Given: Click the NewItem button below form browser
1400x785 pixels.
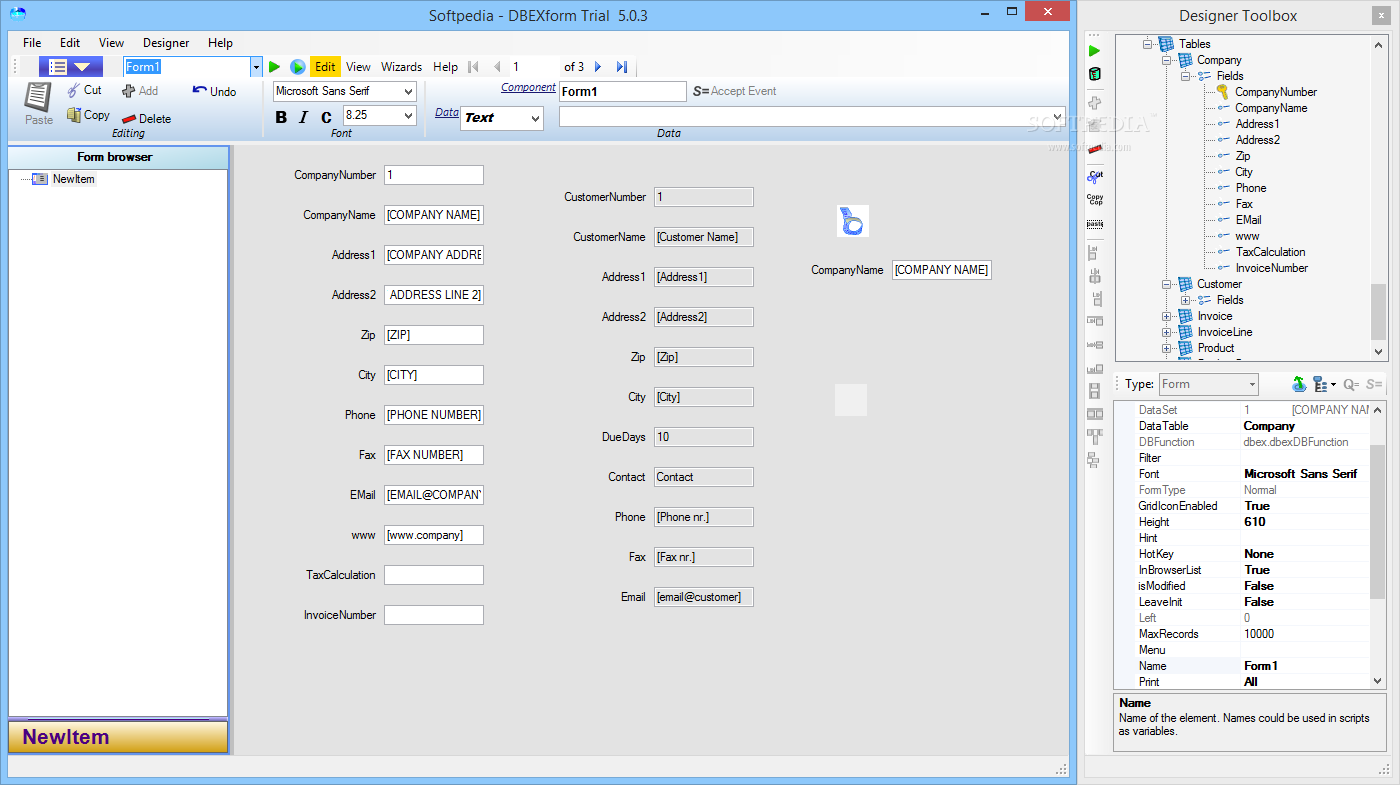Looking at the screenshot, I should tap(118, 737).
